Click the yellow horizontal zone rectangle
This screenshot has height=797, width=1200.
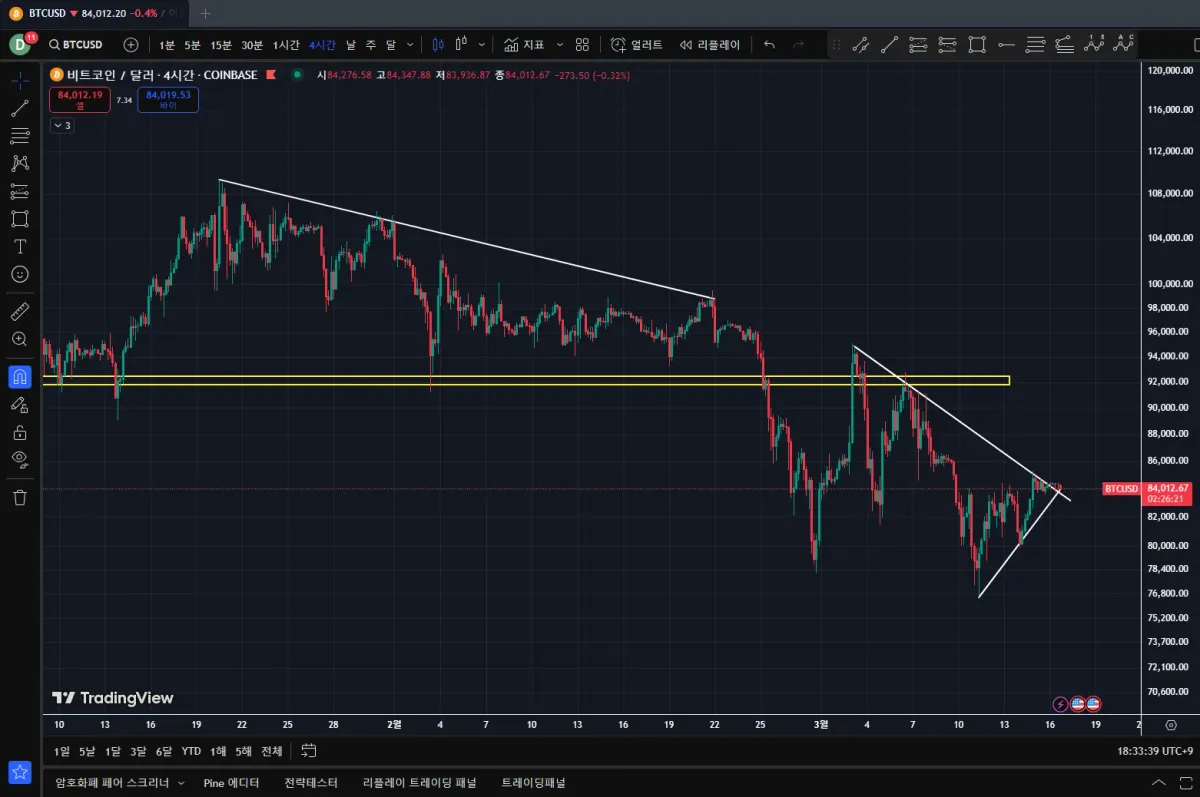[526, 380]
